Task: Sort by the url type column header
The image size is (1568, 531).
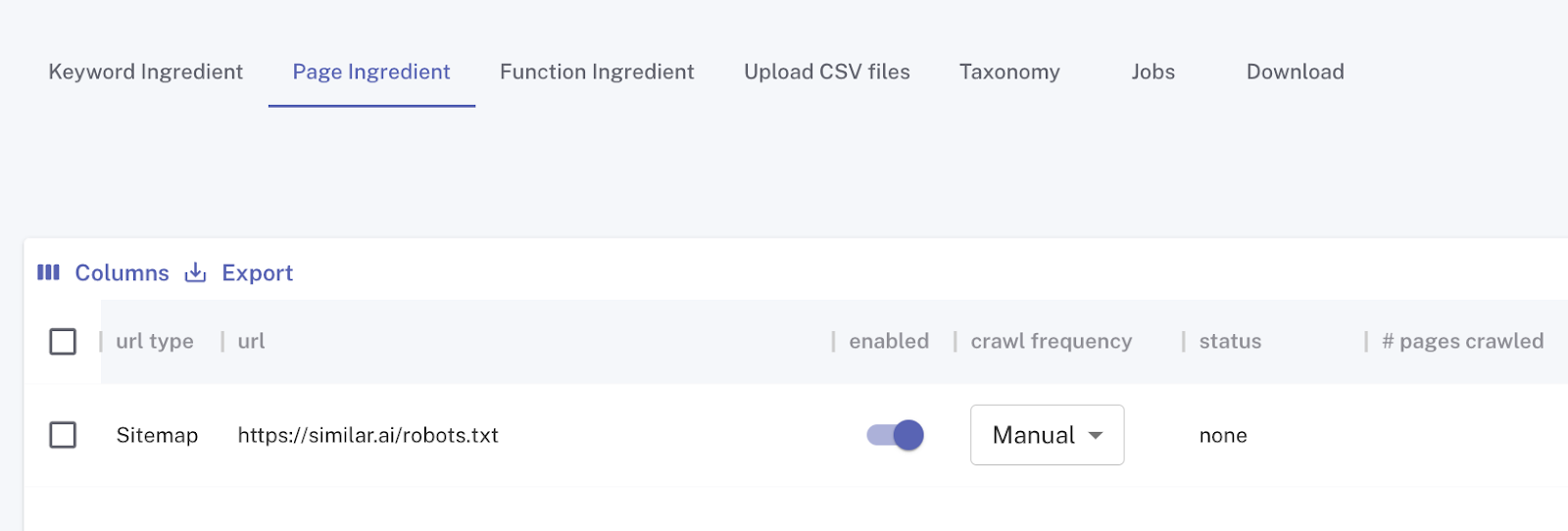Action: click(x=155, y=341)
